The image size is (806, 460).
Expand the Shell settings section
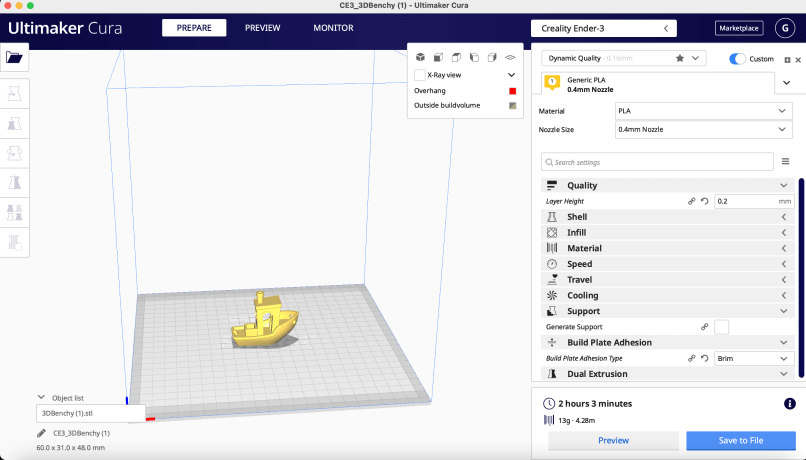click(668, 217)
